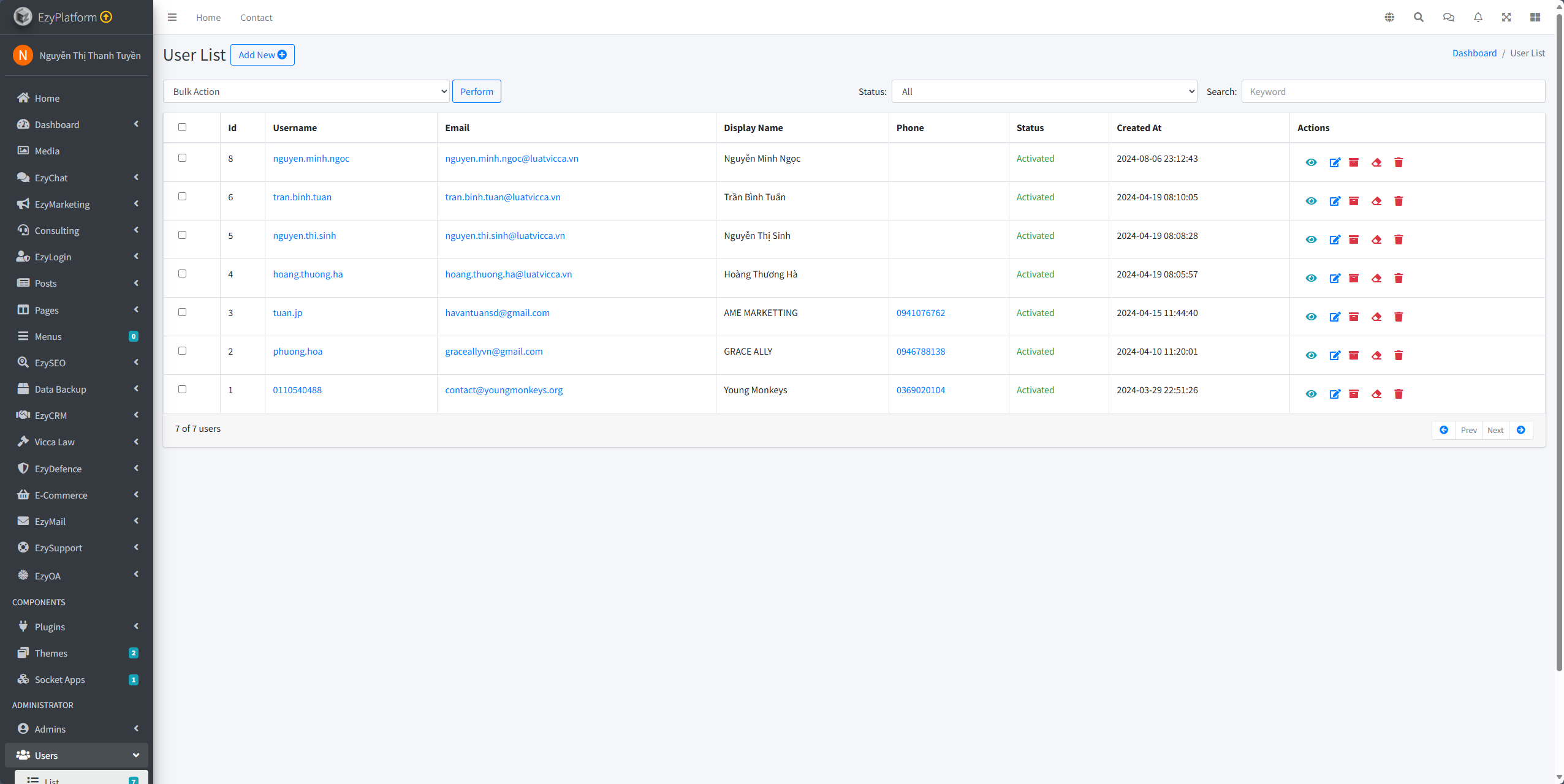Click the Add New button

click(262, 55)
